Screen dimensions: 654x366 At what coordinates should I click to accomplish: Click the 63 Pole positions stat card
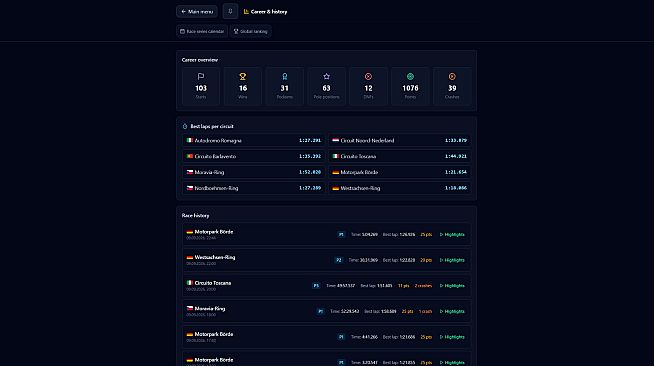point(327,86)
